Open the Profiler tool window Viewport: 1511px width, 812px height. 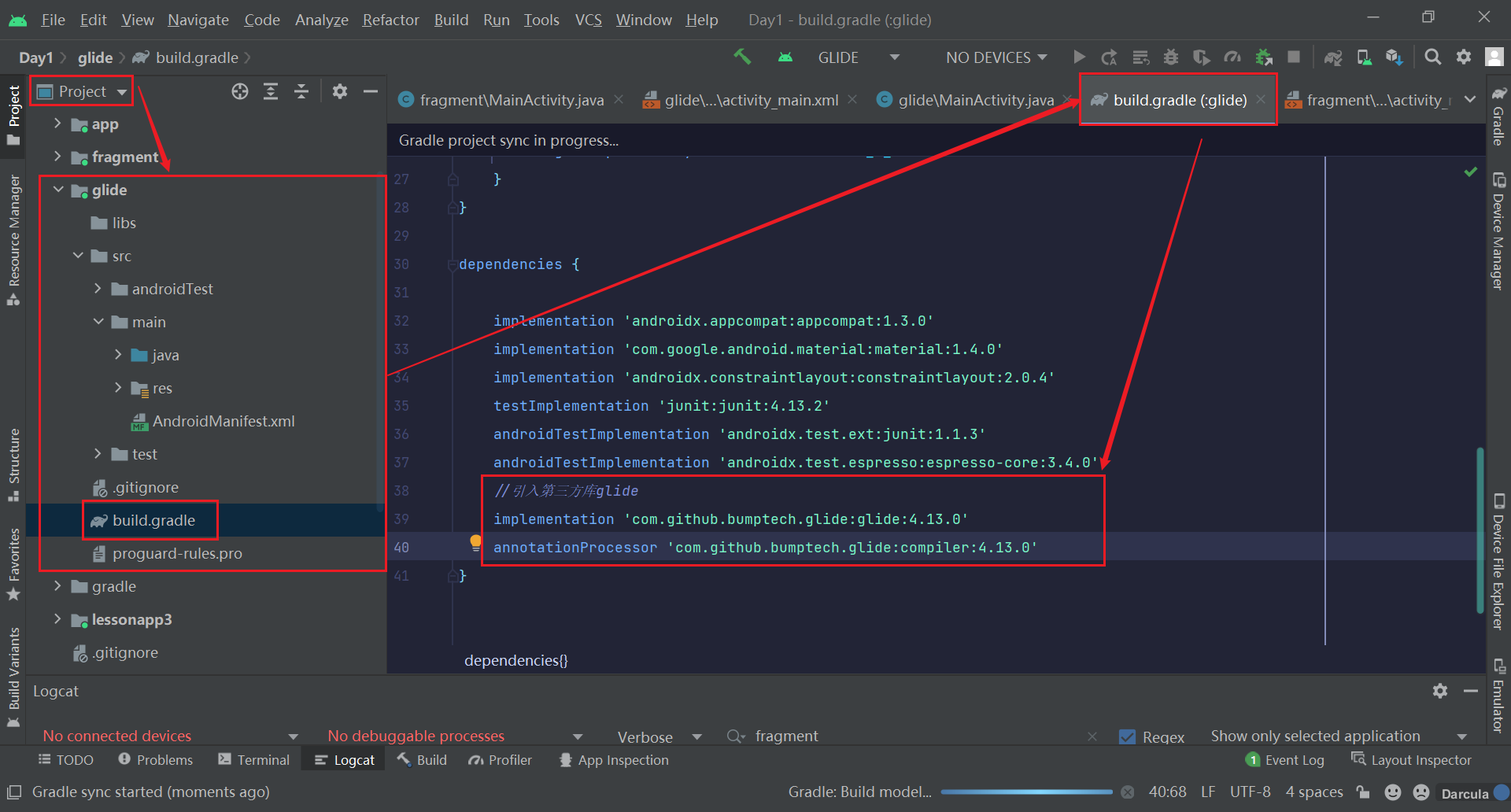point(500,760)
